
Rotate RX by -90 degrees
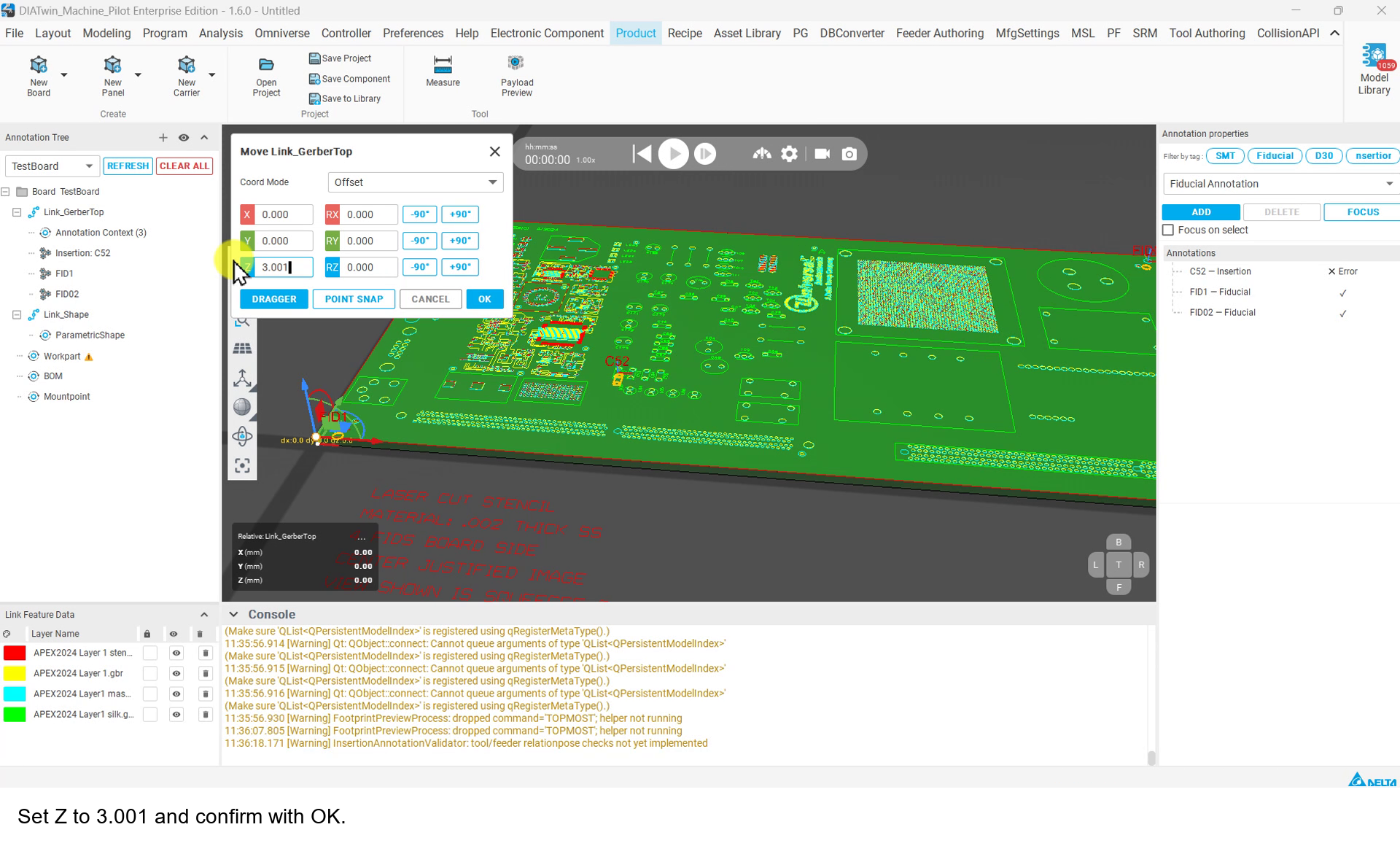pos(420,214)
